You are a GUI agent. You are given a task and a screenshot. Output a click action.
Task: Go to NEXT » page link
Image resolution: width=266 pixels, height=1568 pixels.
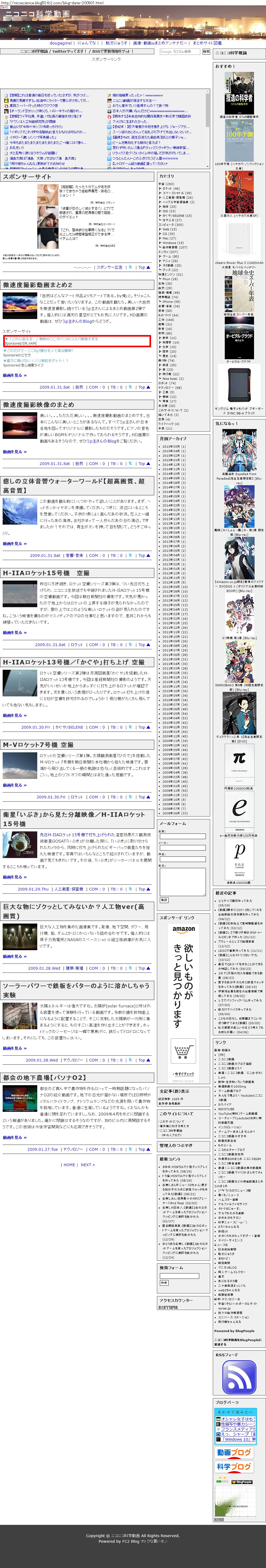click(x=88, y=1165)
